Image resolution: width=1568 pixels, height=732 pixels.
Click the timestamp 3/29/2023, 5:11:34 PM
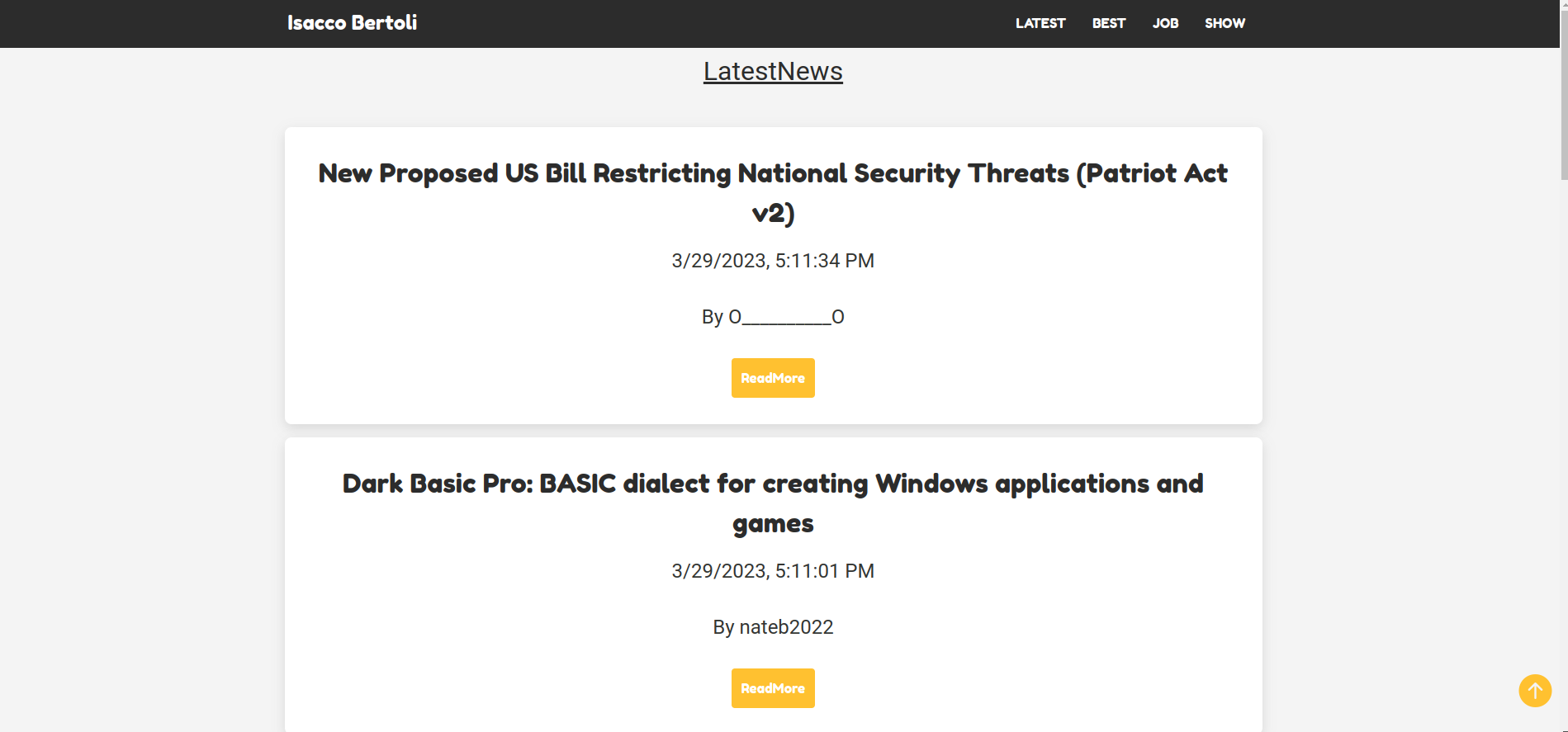point(773,261)
